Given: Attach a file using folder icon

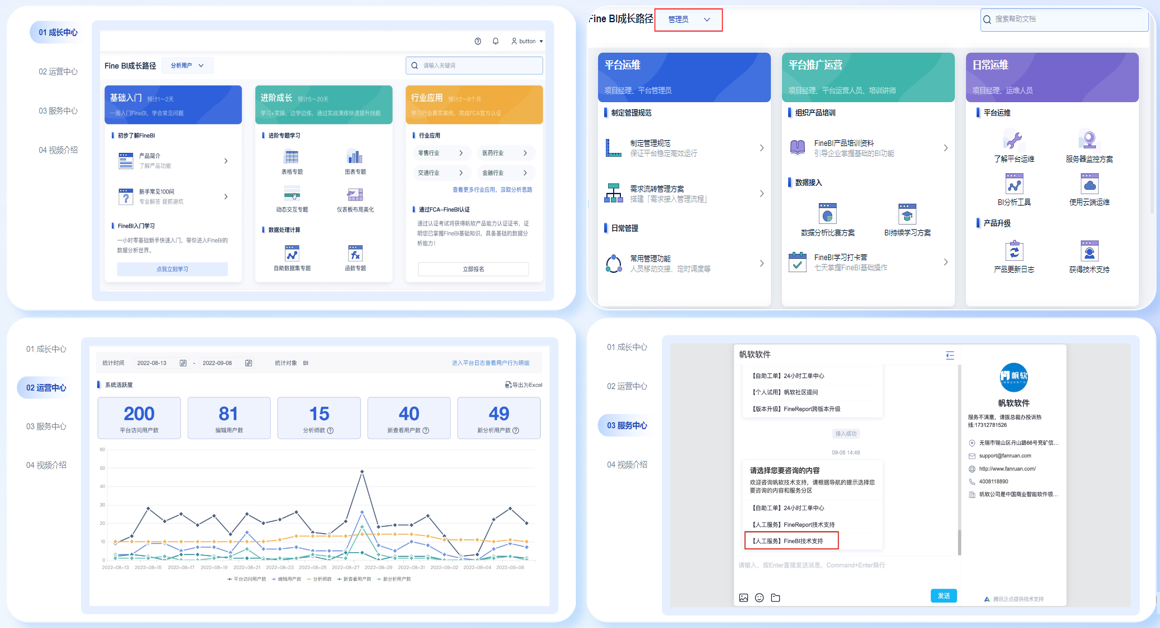Looking at the screenshot, I should [x=775, y=598].
